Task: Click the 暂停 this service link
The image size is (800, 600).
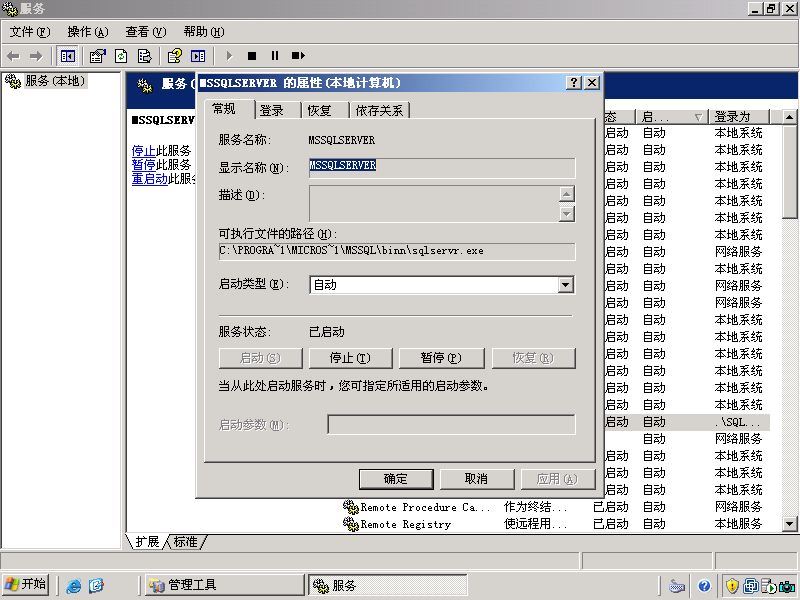Action: pos(143,165)
